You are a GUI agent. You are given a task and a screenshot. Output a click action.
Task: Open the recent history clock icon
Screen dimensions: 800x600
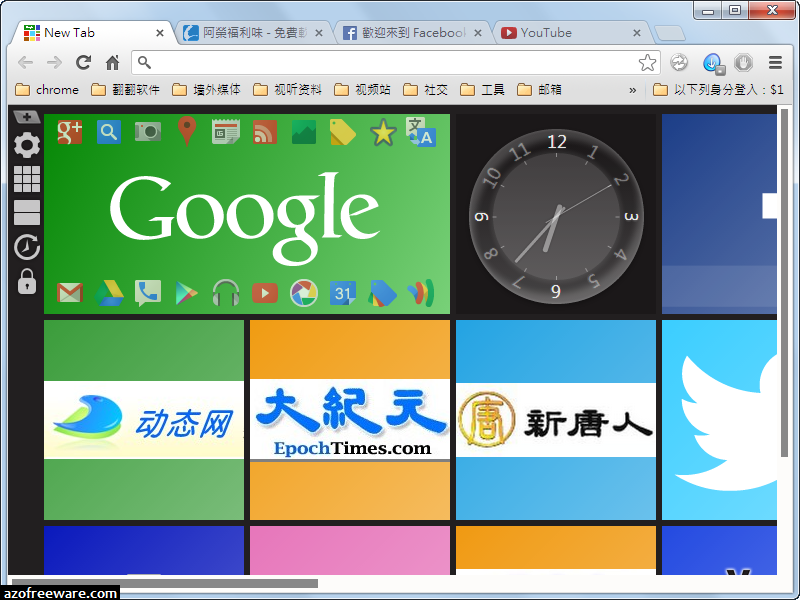click(27, 247)
